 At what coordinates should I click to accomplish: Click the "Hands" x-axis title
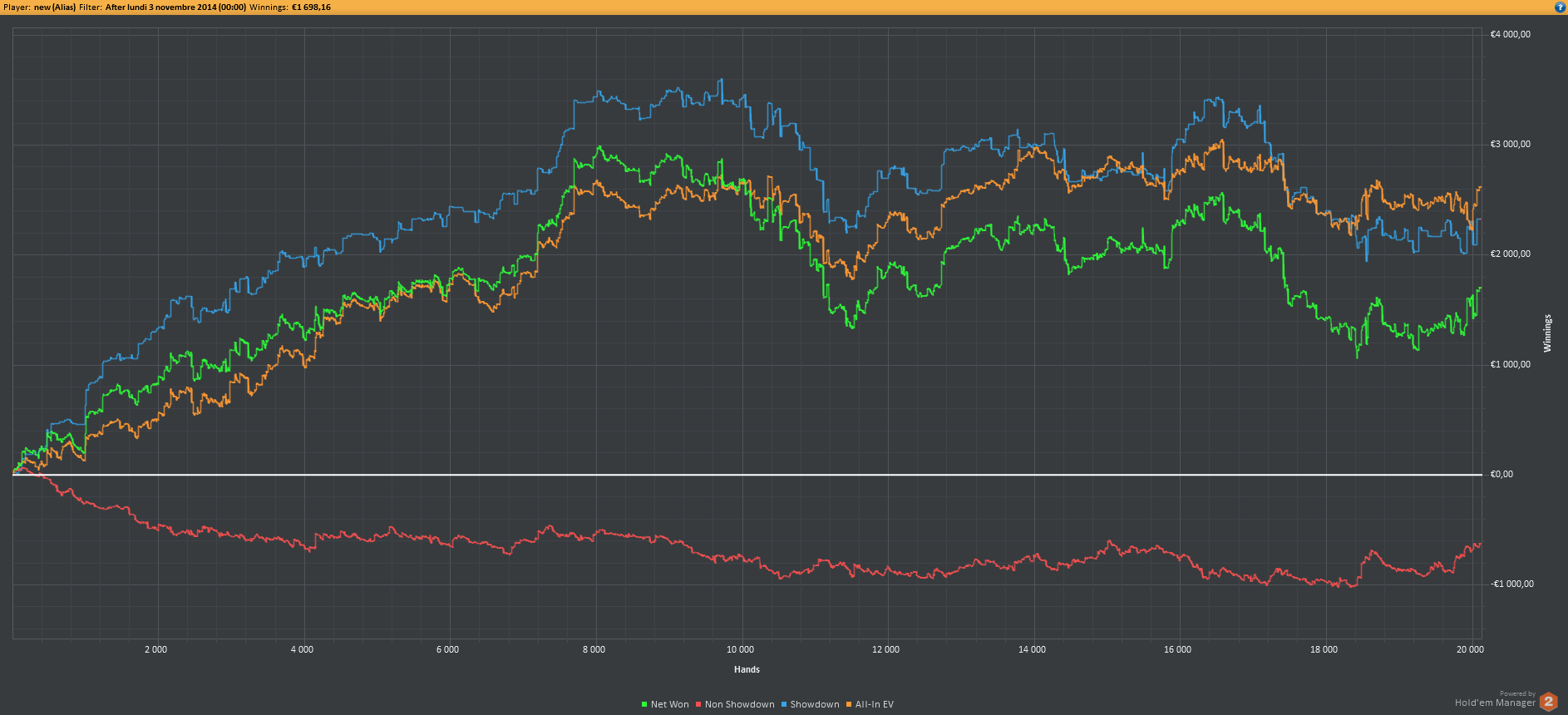747,669
